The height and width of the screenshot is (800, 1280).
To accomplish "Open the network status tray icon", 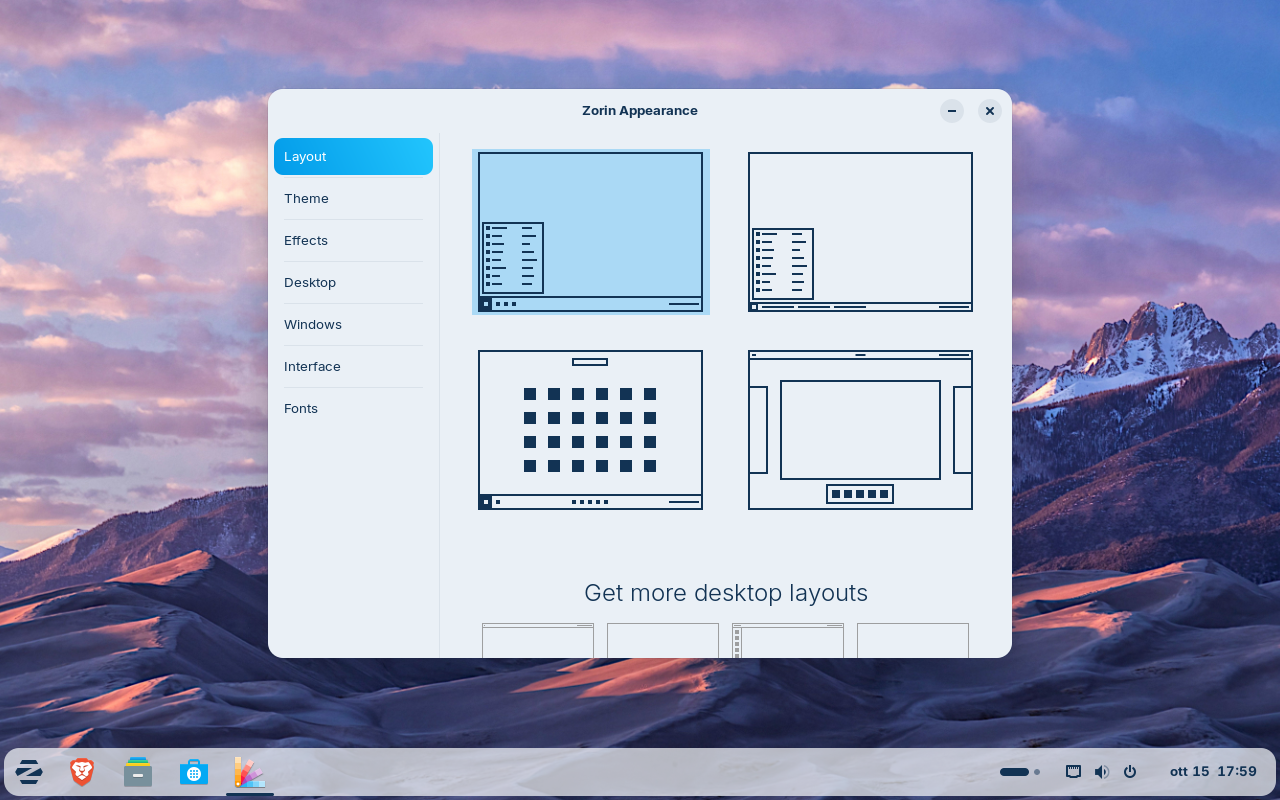I will pyautogui.click(x=1073, y=772).
